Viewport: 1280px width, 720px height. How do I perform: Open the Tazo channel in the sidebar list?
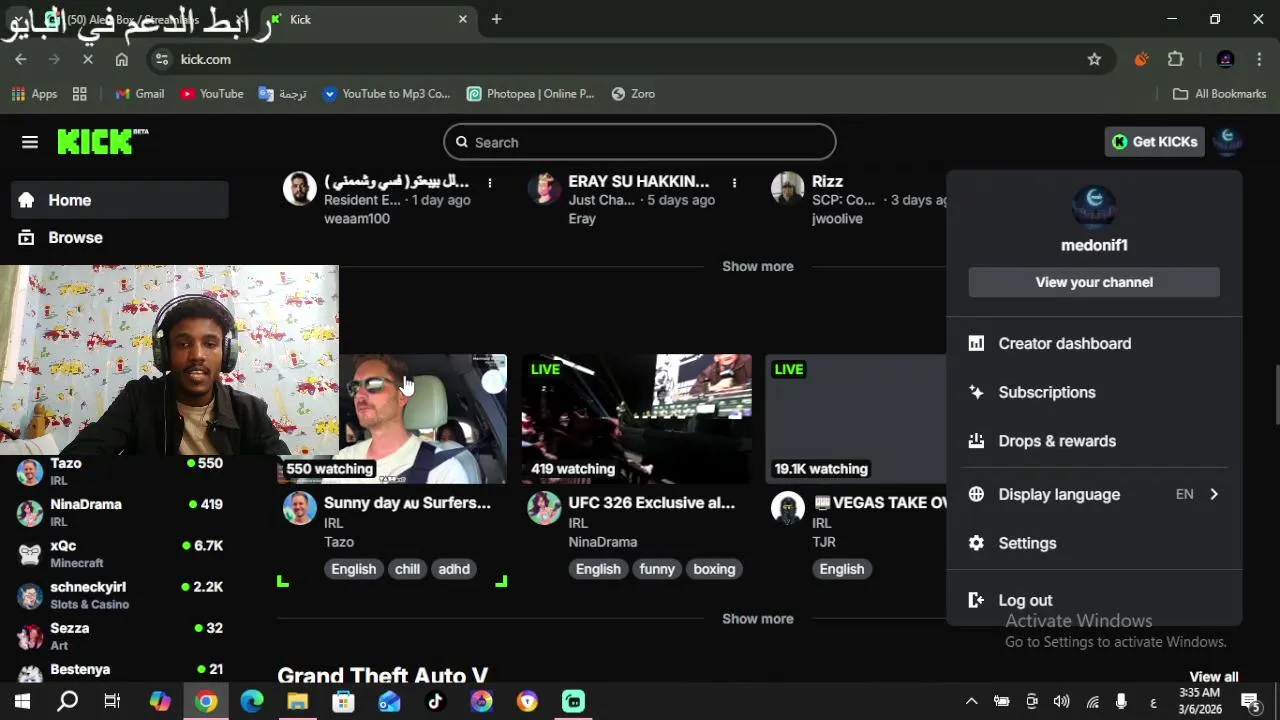[x=120, y=471]
